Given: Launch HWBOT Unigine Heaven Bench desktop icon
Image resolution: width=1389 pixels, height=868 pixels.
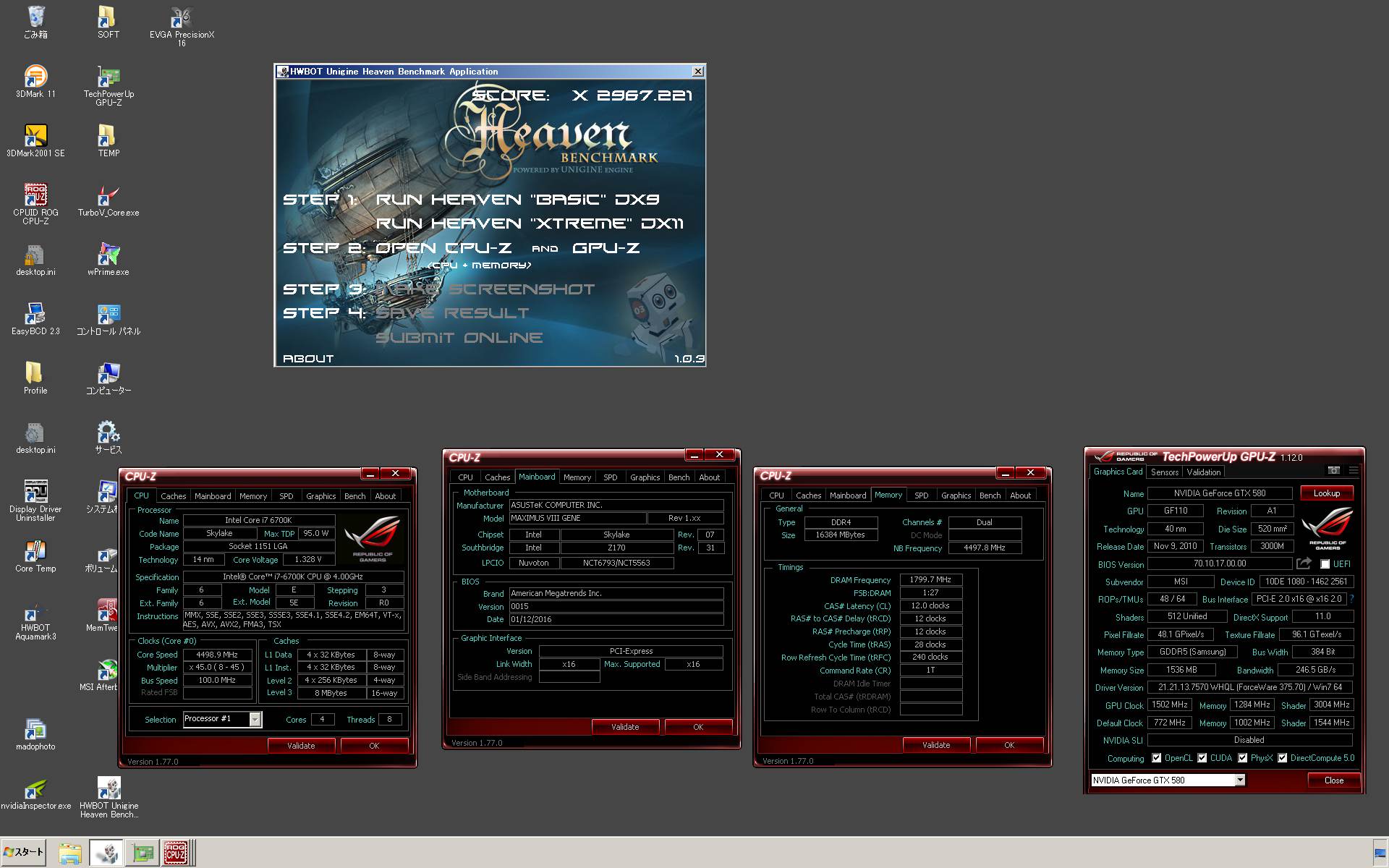Looking at the screenshot, I should pos(109,797).
